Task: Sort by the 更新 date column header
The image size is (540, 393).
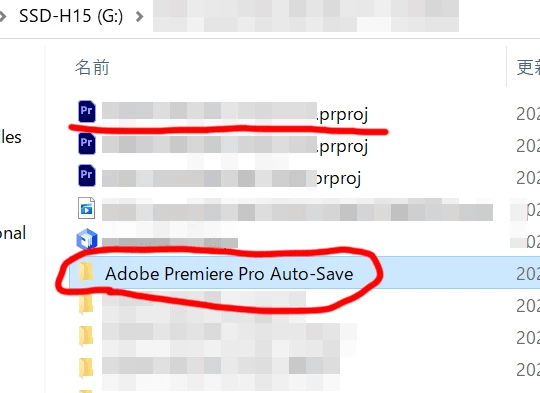Action: pyautogui.click(x=528, y=67)
